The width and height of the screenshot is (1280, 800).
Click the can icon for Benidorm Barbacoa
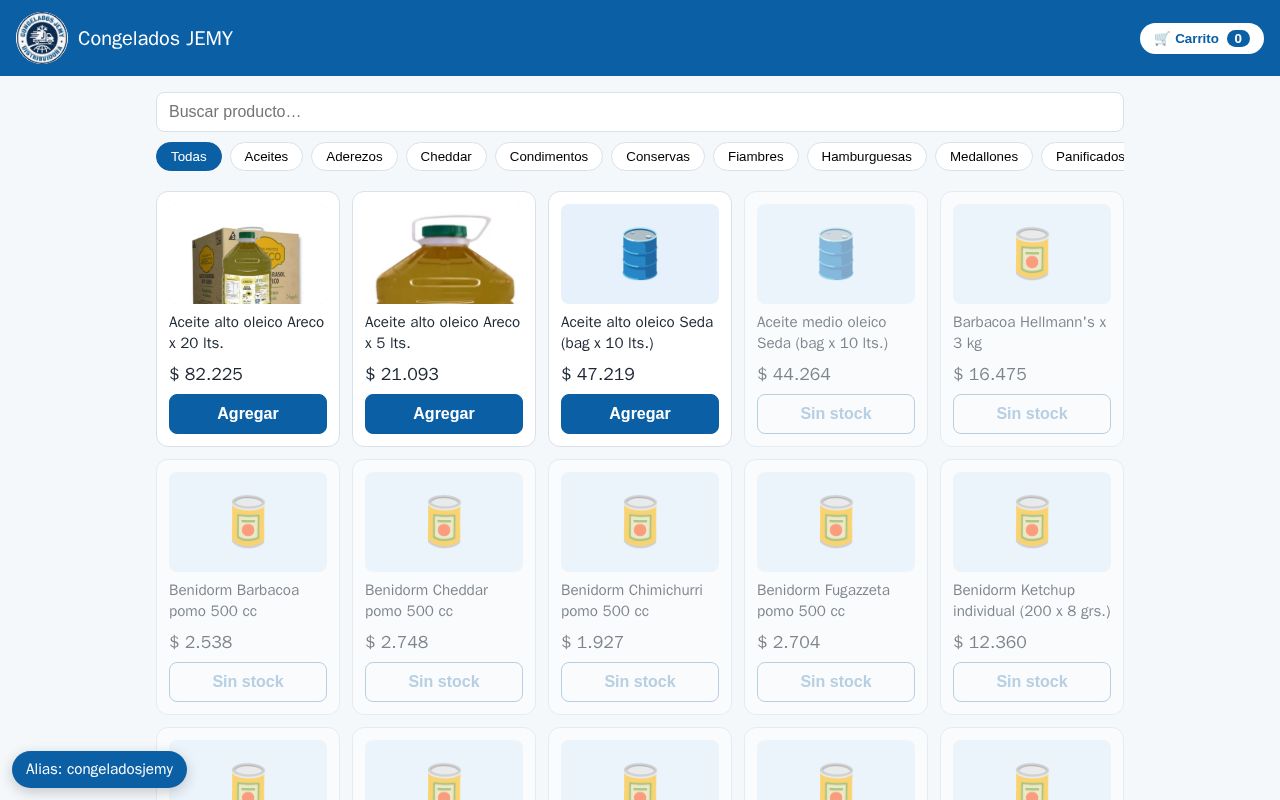pos(248,522)
